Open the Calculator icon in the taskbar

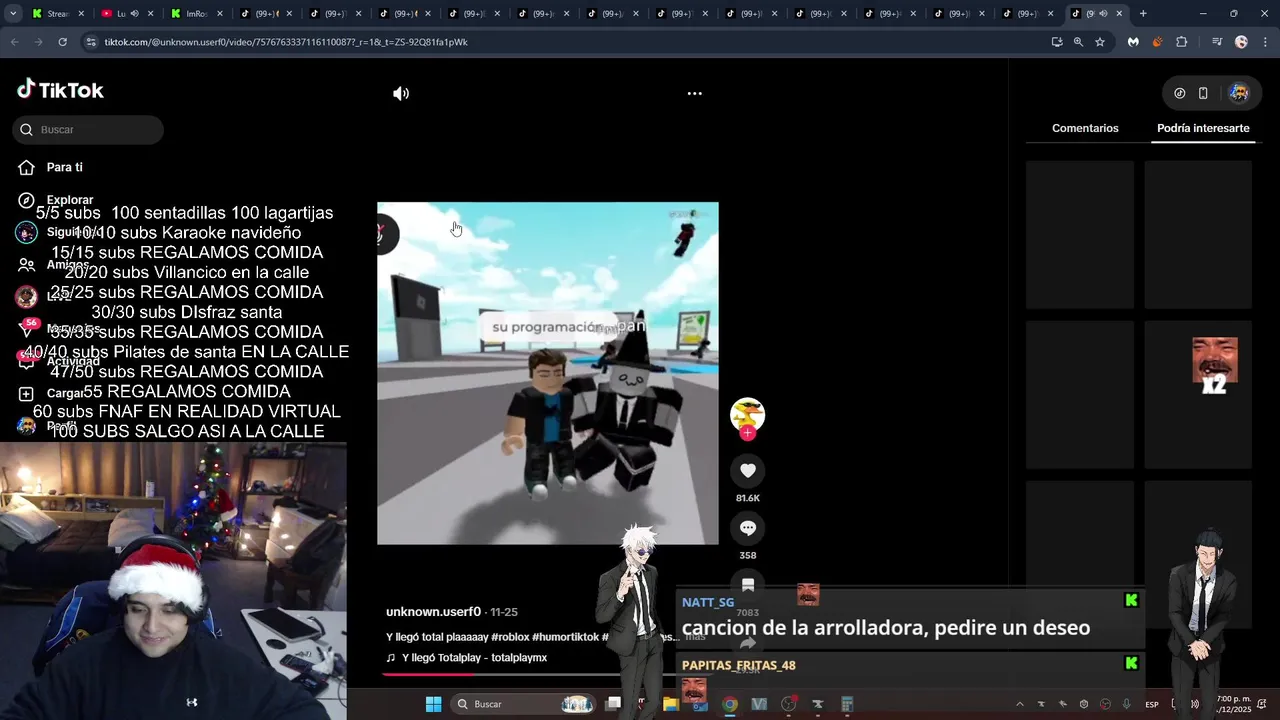coord(847,704)
